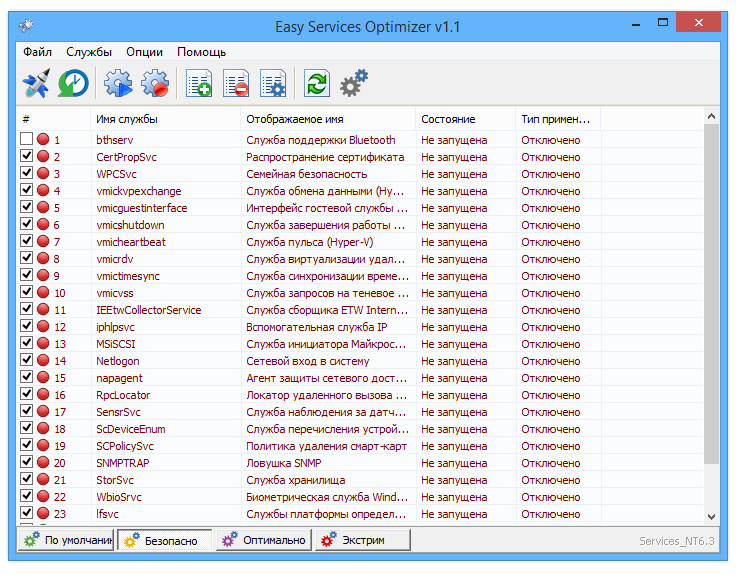
Task: Click the green clock restore icon
Action: click(73, 83)
